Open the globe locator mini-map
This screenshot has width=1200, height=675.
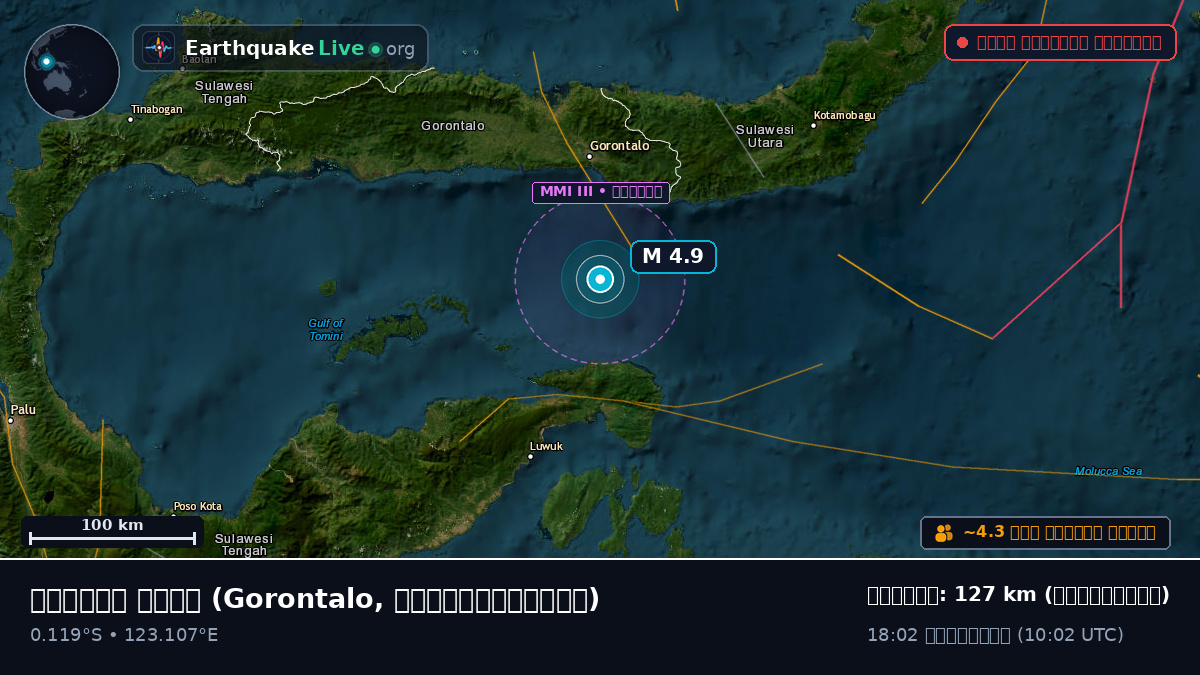tap(72, 72)
